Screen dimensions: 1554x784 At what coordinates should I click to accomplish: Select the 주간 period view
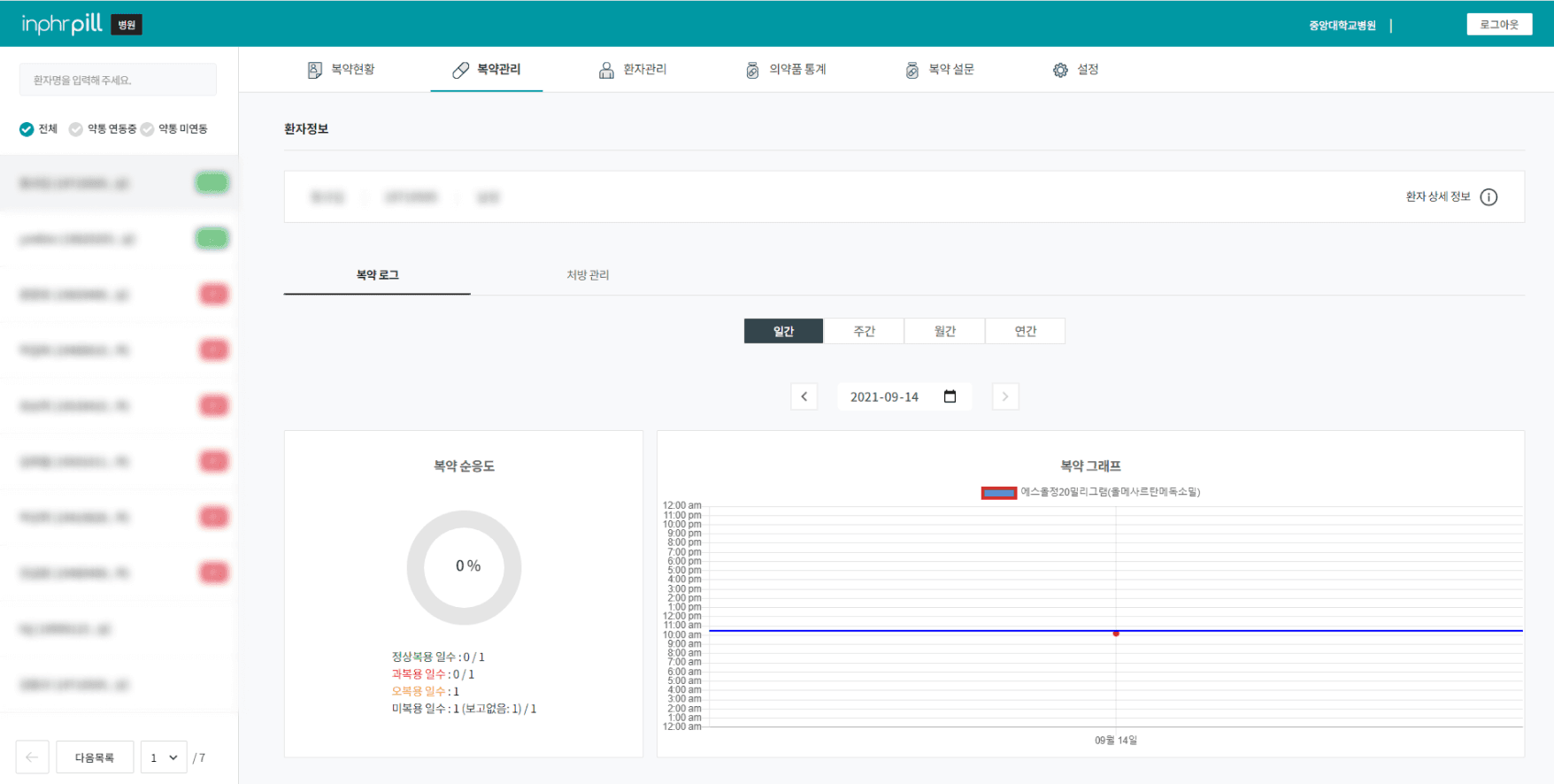[864, 331]
